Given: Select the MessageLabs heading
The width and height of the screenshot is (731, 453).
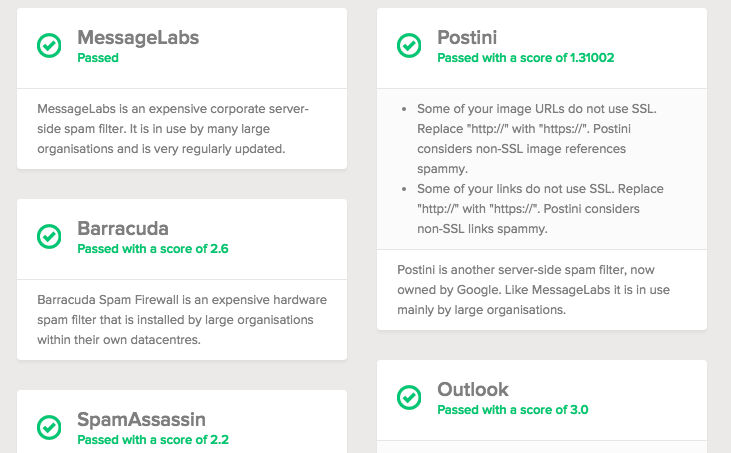Looking at the screenshot, I should click(x=138, y=37).
